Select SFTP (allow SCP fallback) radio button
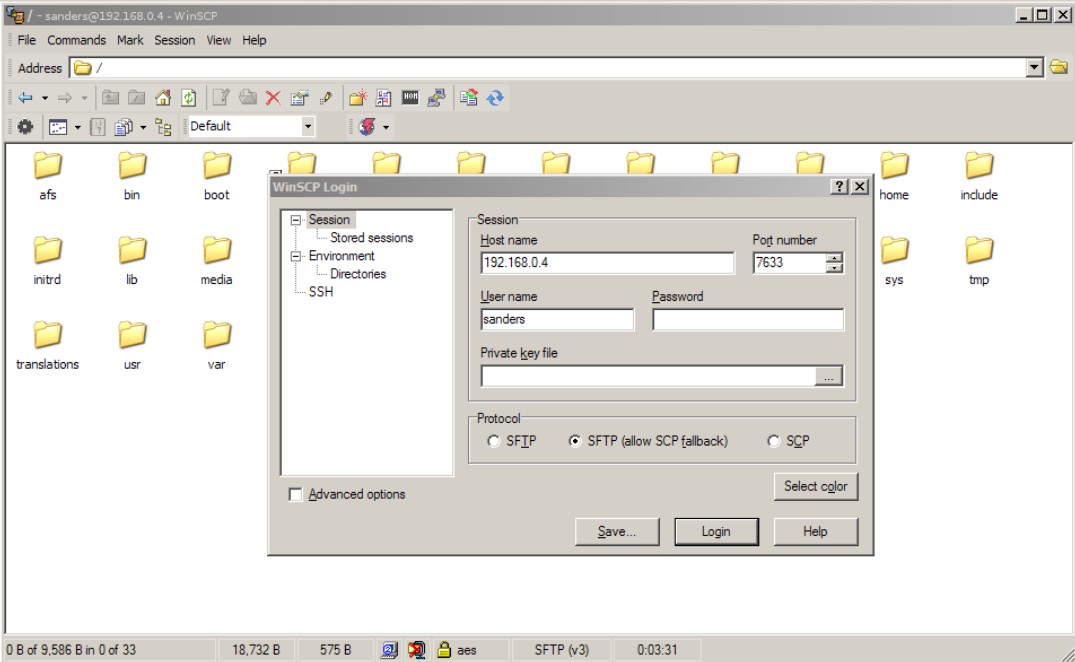 [x=575, y=441]
